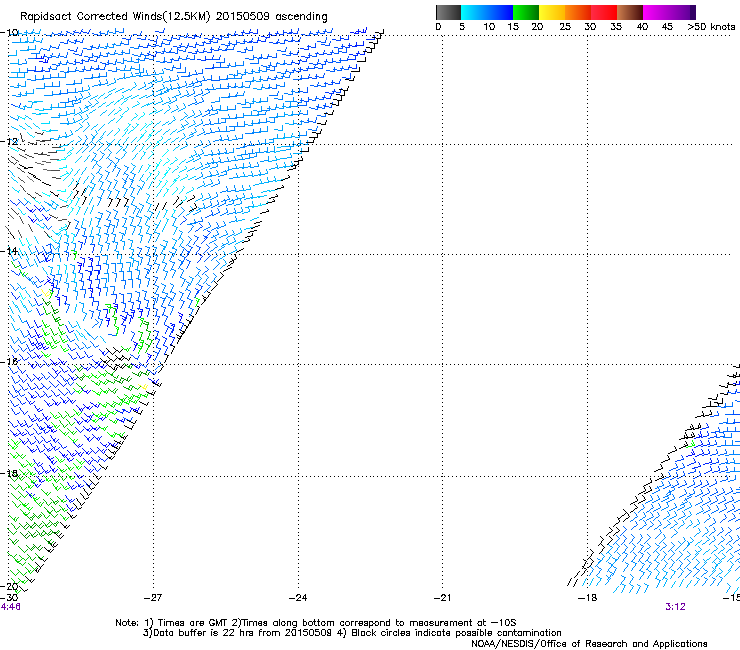This screenshot has height=650, width=740.
Task: Click the cyan 5-10 knots color swatch
Action: click(474, 12)
